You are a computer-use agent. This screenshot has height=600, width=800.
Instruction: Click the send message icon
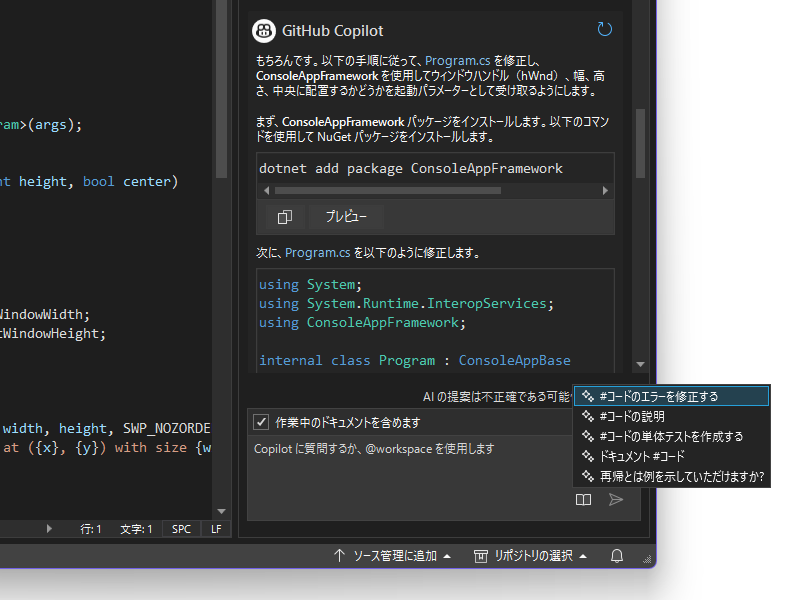(616, 500)
